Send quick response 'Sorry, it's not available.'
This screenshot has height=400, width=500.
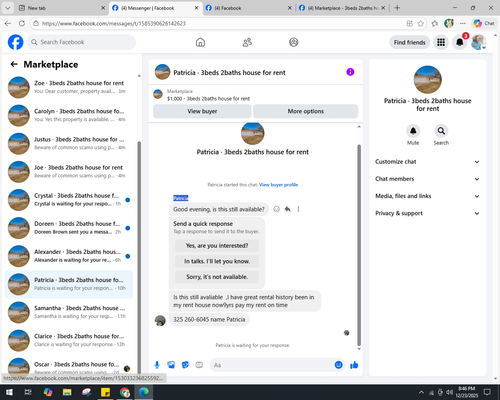click(217, 277)
